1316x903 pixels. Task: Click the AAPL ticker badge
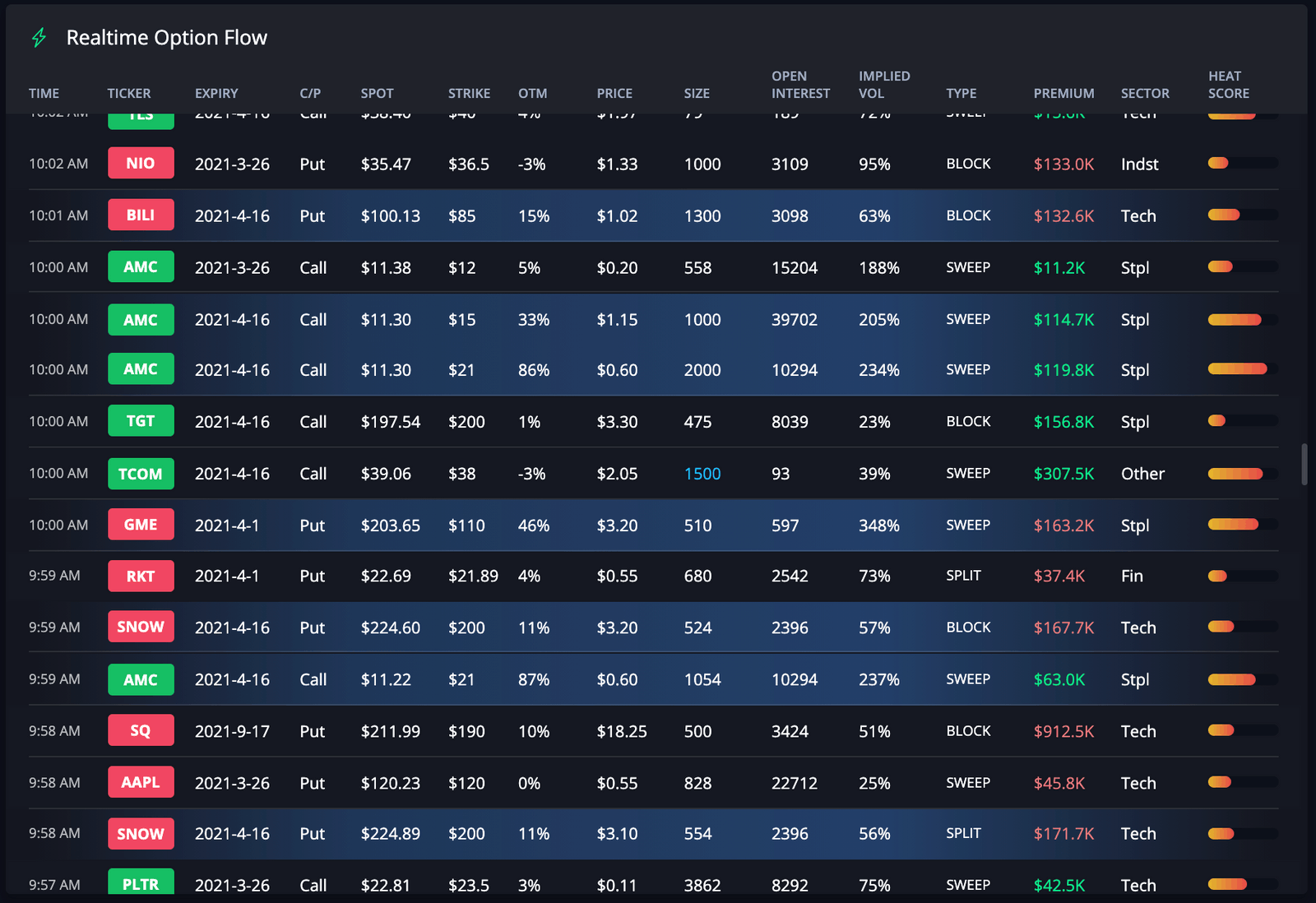tap(141, 782)
